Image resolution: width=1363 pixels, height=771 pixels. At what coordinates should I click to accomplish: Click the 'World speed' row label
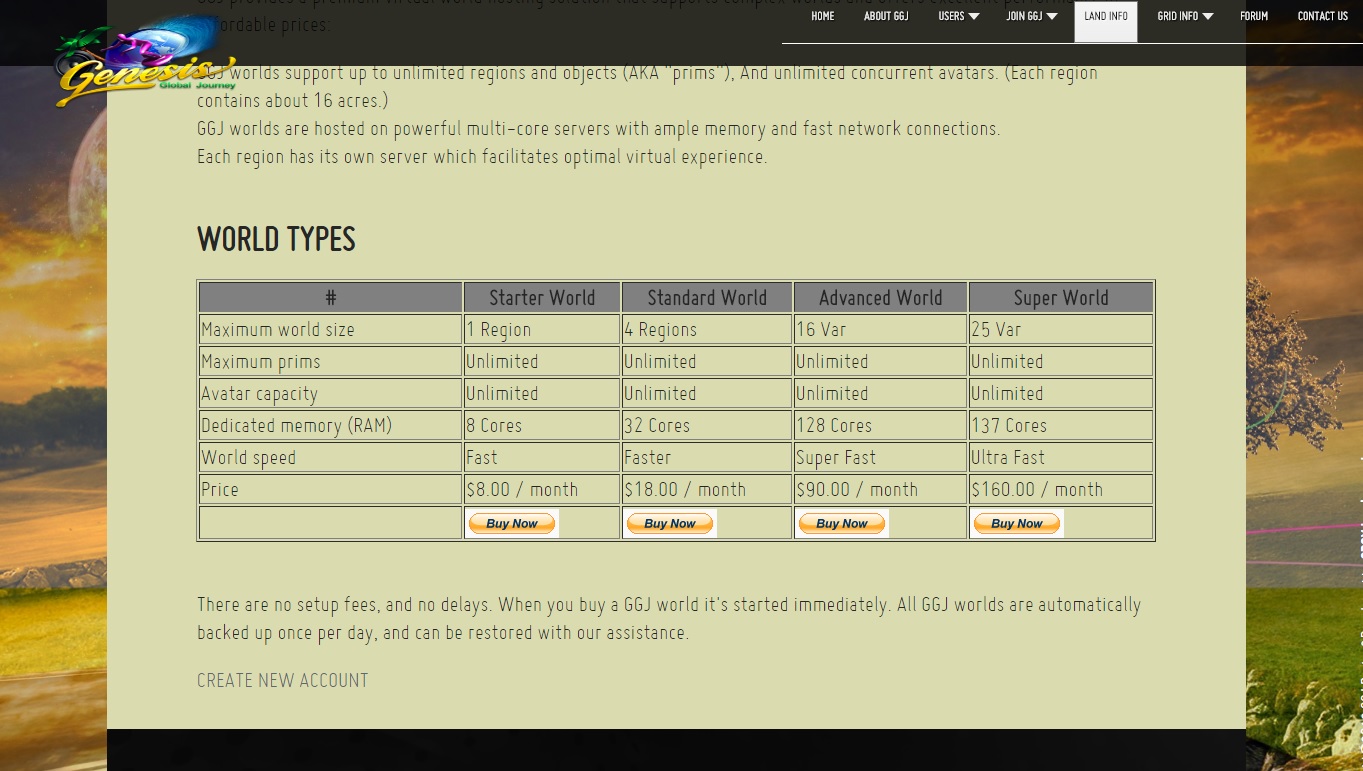331,457
